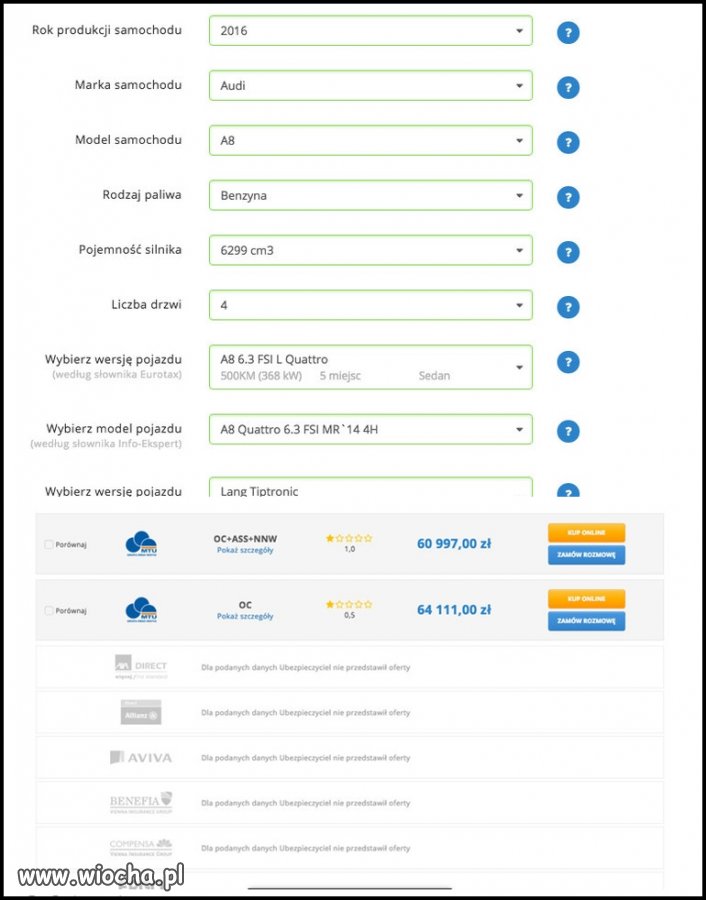Click the price 60 997,00 zł

454,543
